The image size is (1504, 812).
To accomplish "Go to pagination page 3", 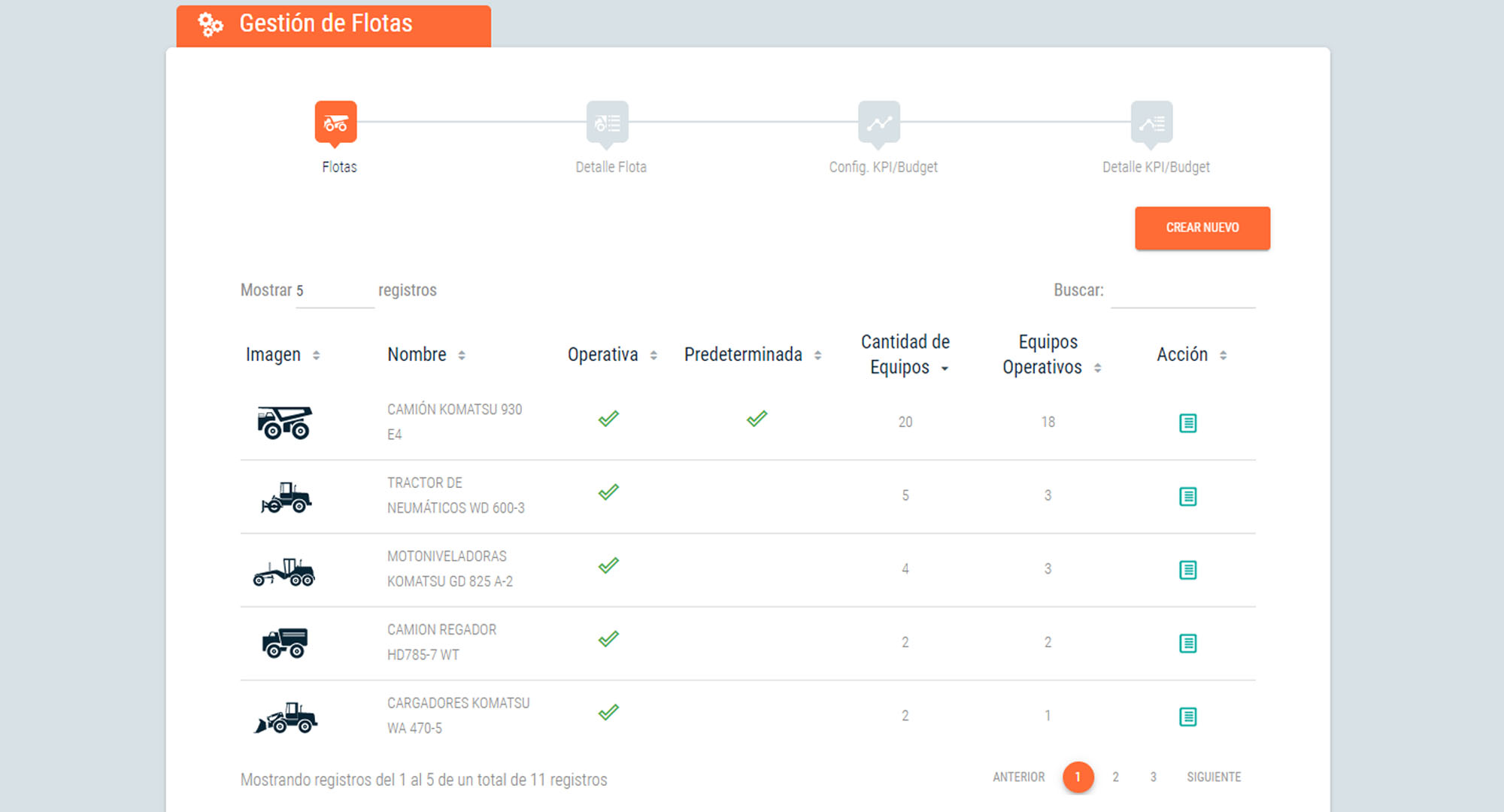I will click(1153, 777).
